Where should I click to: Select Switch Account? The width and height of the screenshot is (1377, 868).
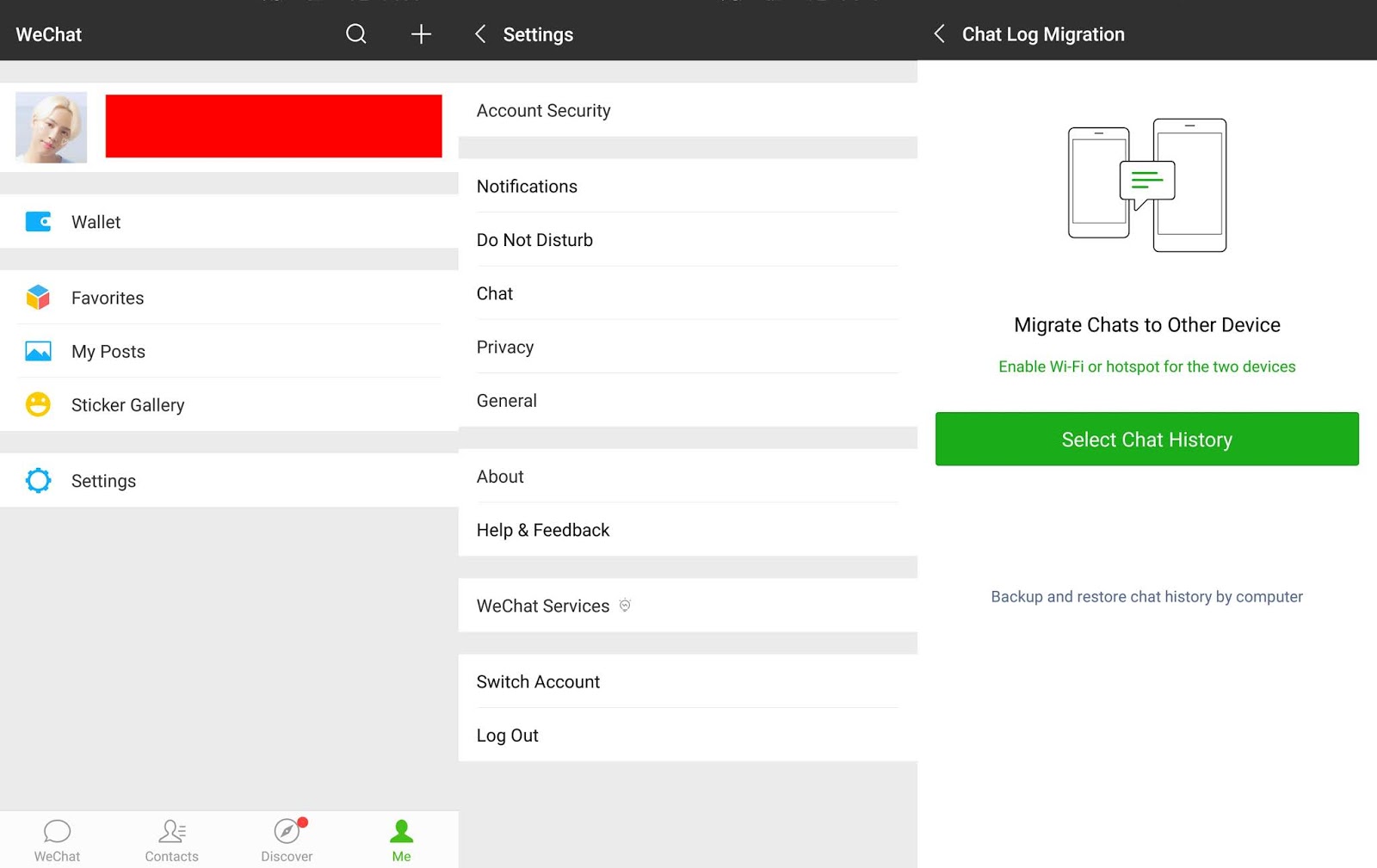tap(688, 681)
